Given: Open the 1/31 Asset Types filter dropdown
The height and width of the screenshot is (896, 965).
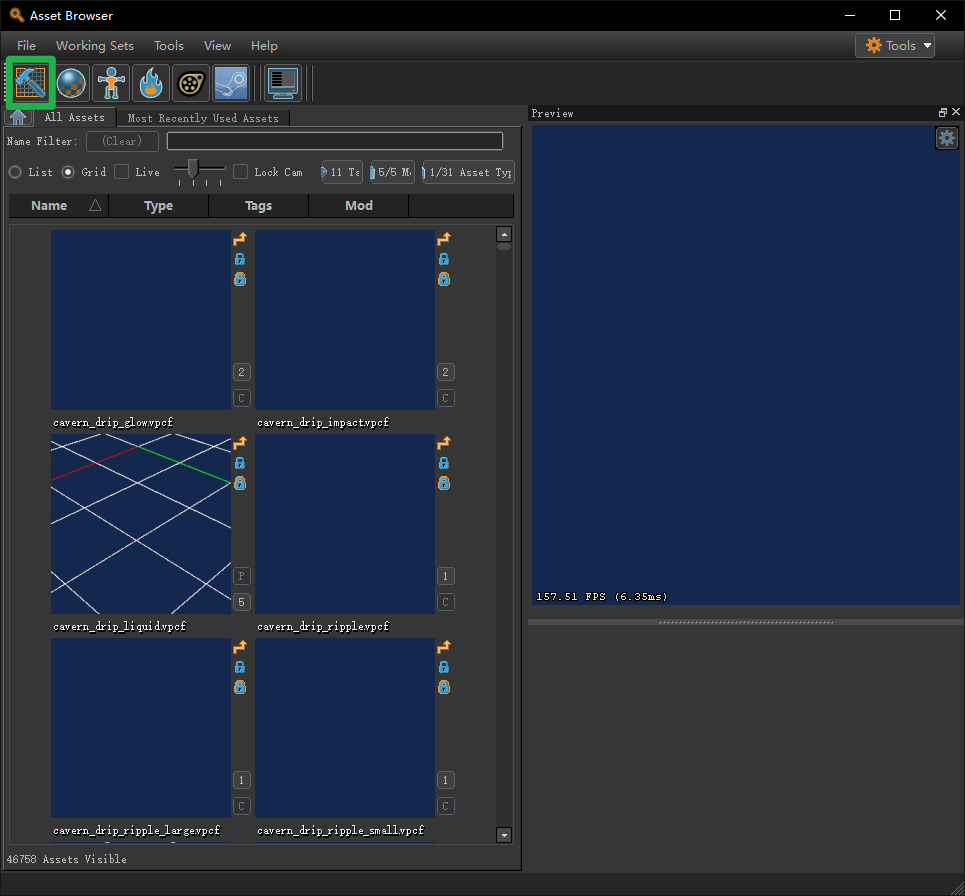Looking at the screenshot, I should [x=468, y=172].
